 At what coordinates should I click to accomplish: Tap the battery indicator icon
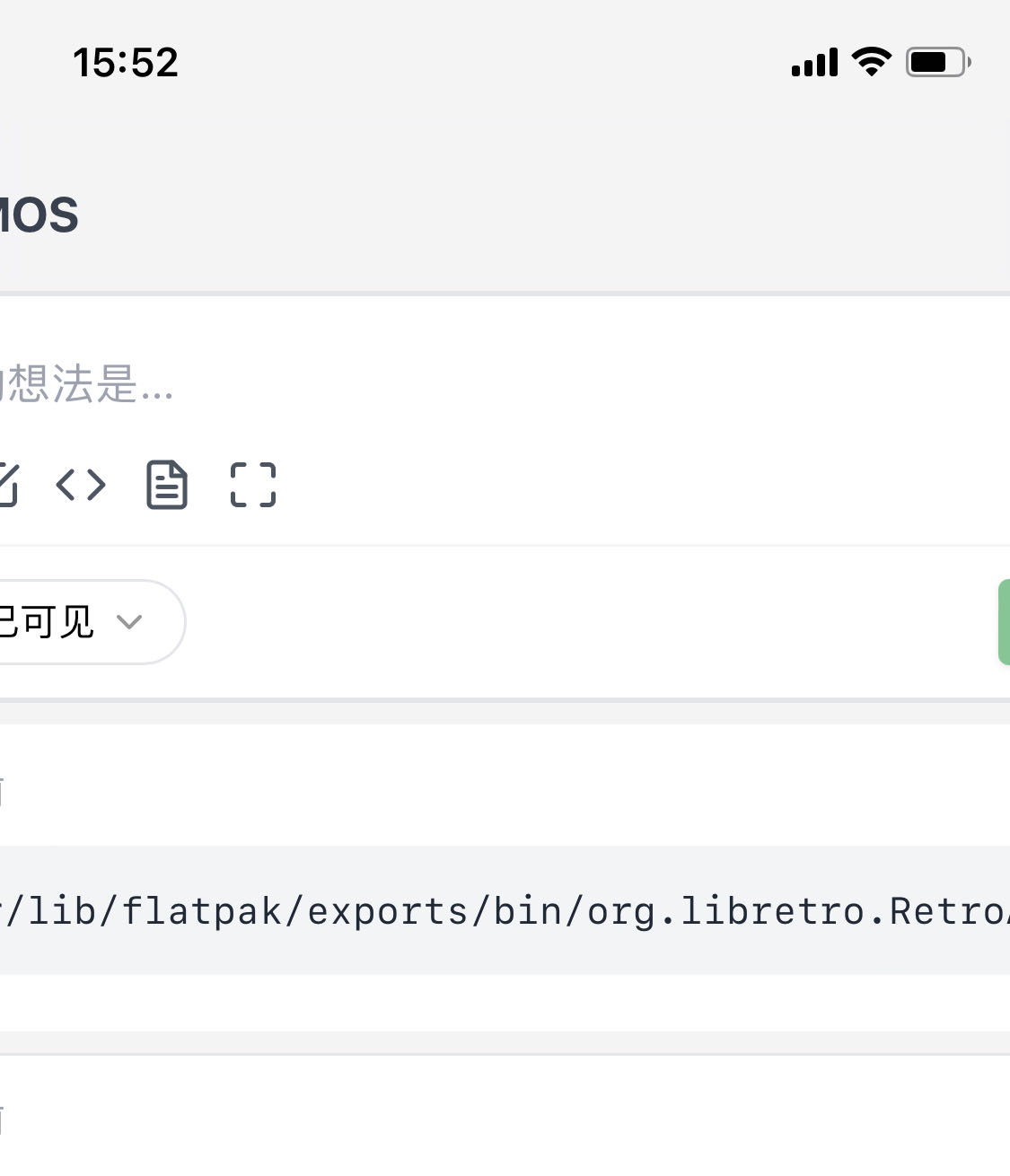pos(934,61)
